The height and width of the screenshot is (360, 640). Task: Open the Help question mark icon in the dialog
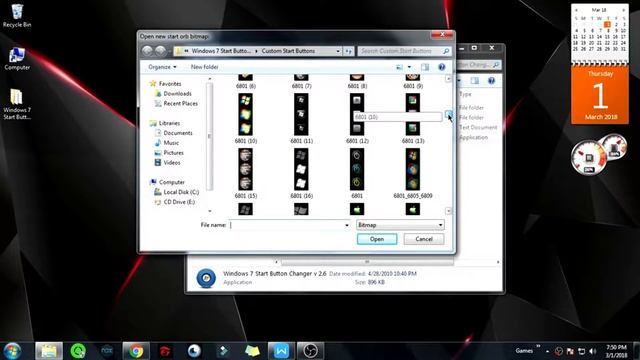[x=442, y=67]
